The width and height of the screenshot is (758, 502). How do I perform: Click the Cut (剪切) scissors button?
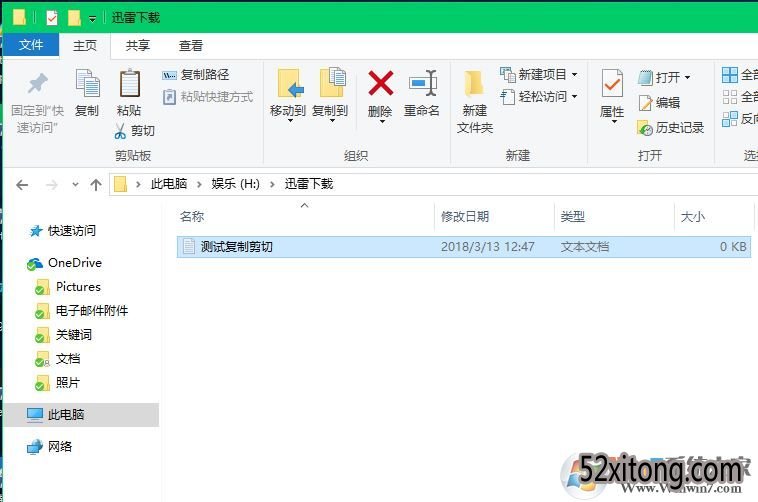pyautogui.click(x=135, y=131)
